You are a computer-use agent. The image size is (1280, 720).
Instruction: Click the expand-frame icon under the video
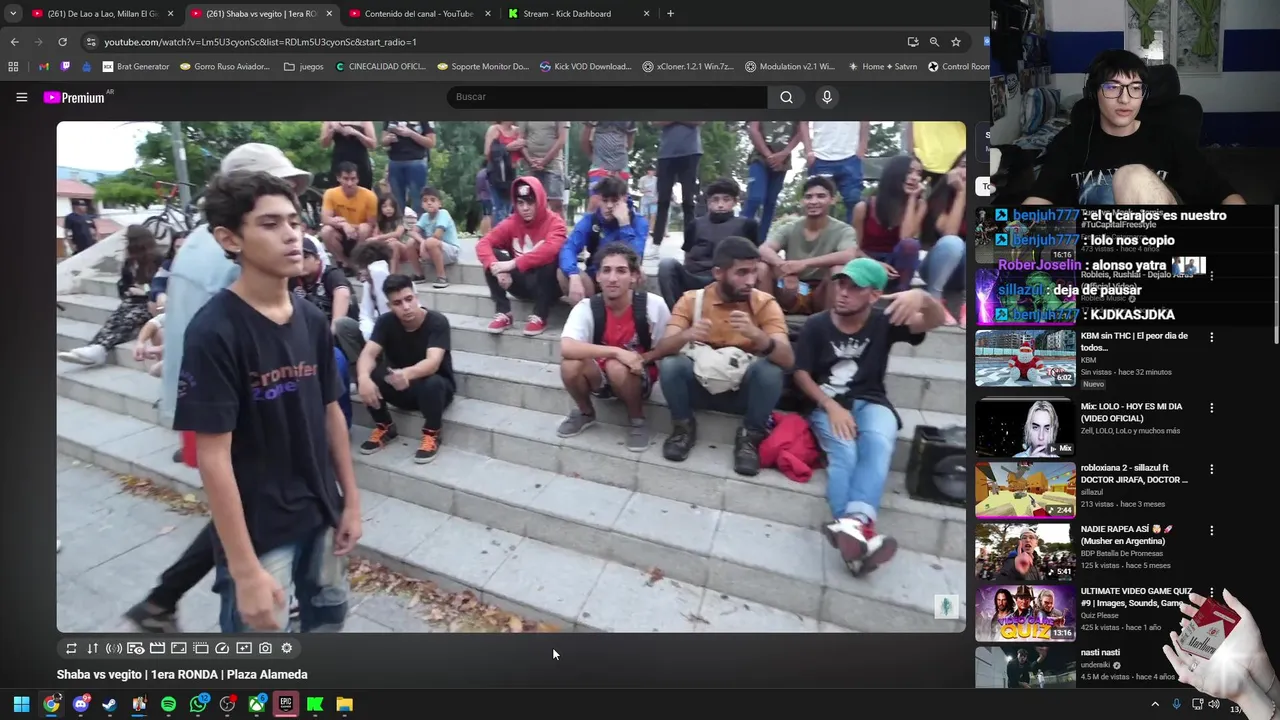click(x=179, y=648)
